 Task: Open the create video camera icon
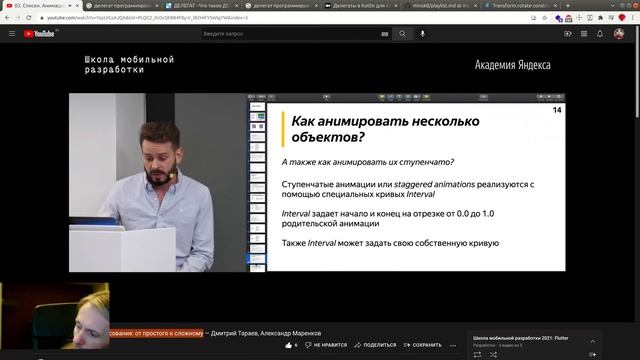pos(568,34)
